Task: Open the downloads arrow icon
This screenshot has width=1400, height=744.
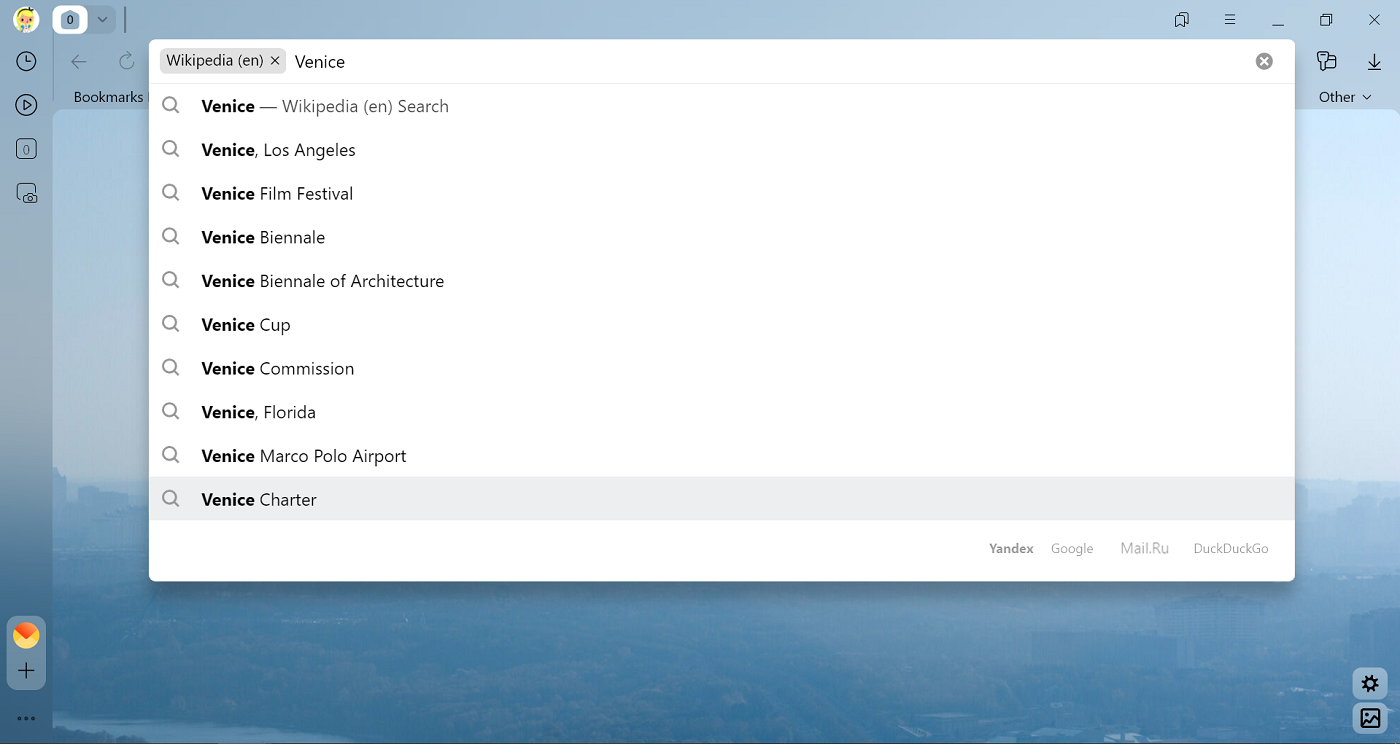Action: click(1374, 62)
